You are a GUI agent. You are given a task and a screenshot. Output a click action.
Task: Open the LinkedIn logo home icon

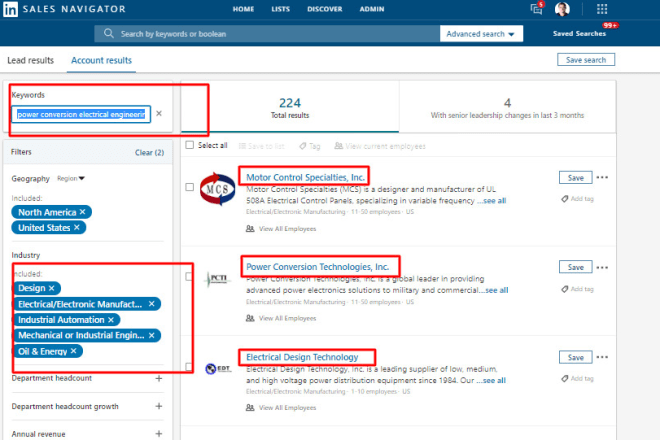click(10, 9)
